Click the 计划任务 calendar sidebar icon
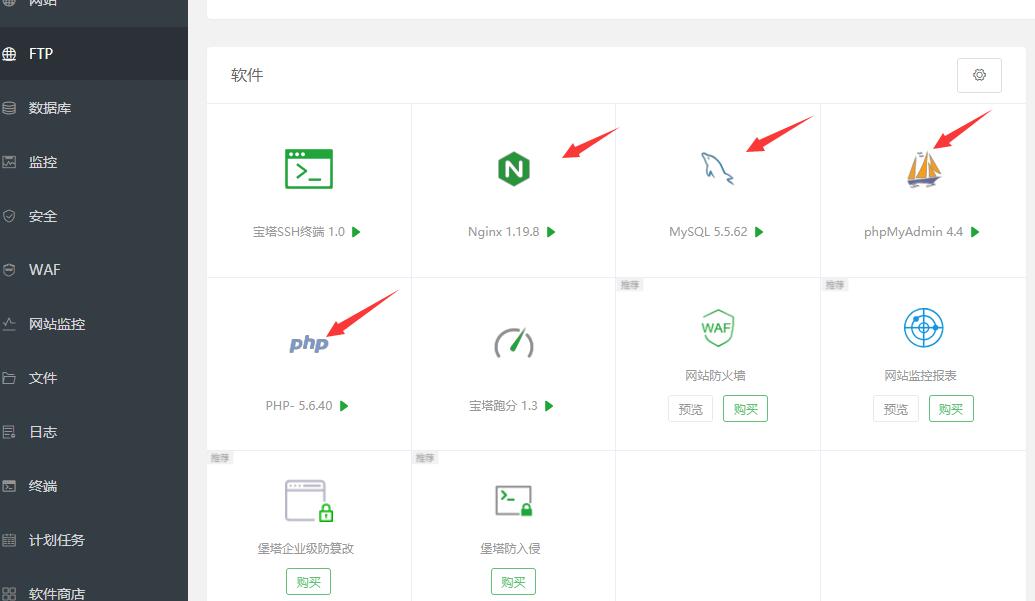 pos(9,540)
